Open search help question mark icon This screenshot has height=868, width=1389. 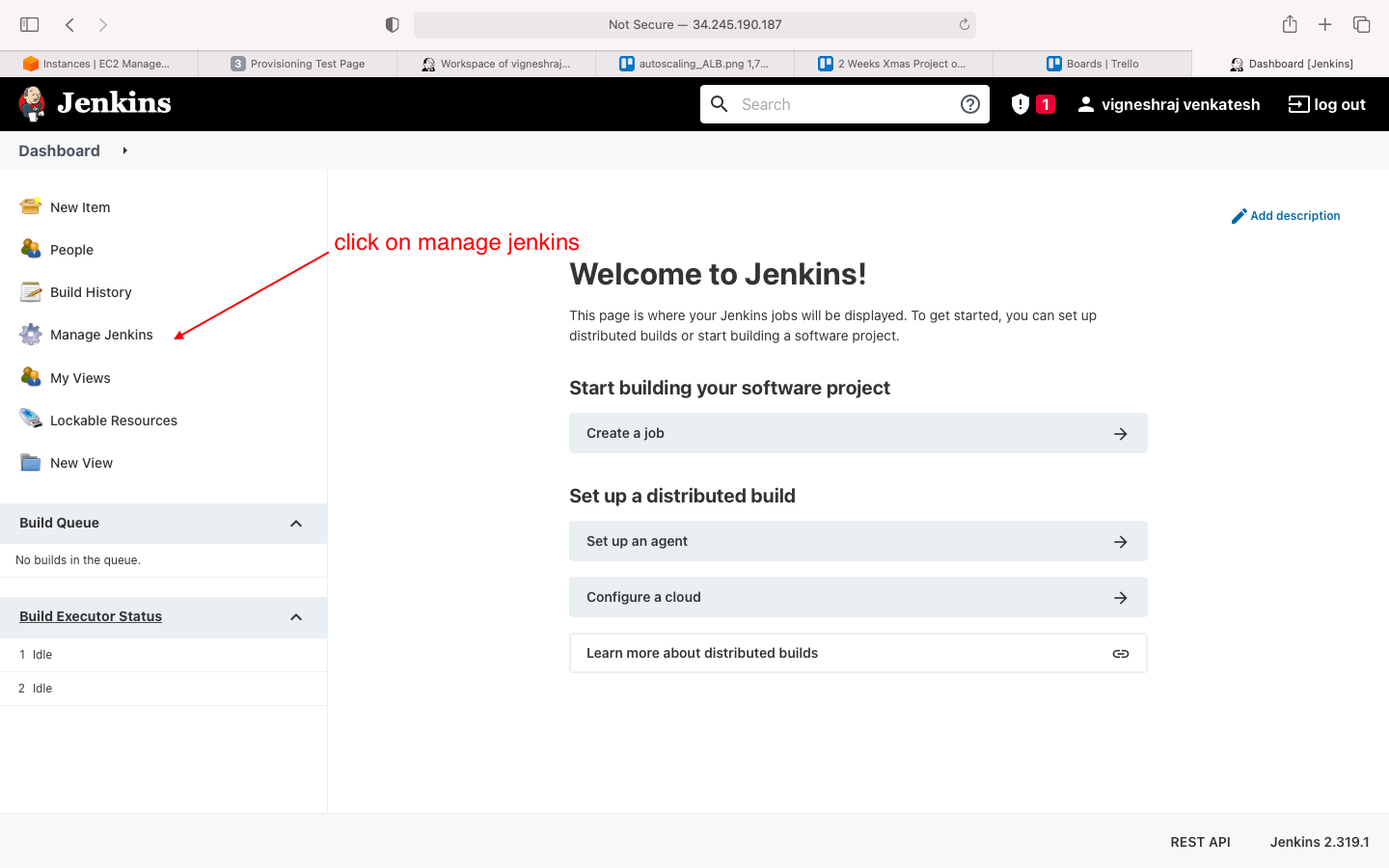click(970, 104)
